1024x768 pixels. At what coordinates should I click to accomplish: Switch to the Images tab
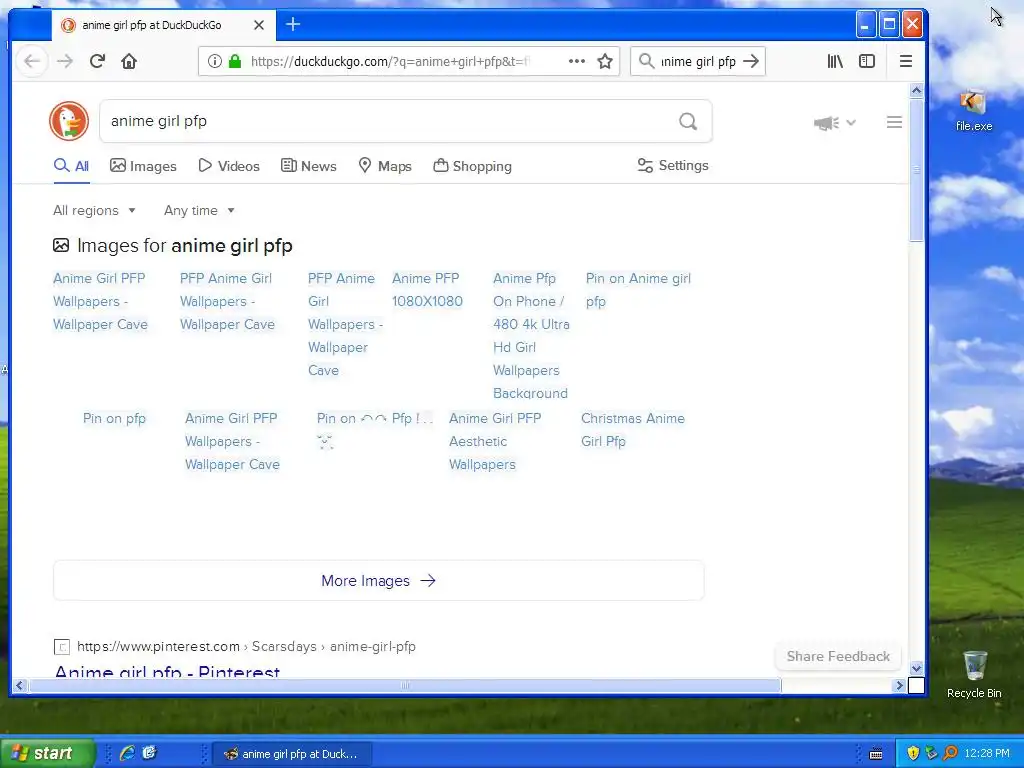[x=143, y=166]
